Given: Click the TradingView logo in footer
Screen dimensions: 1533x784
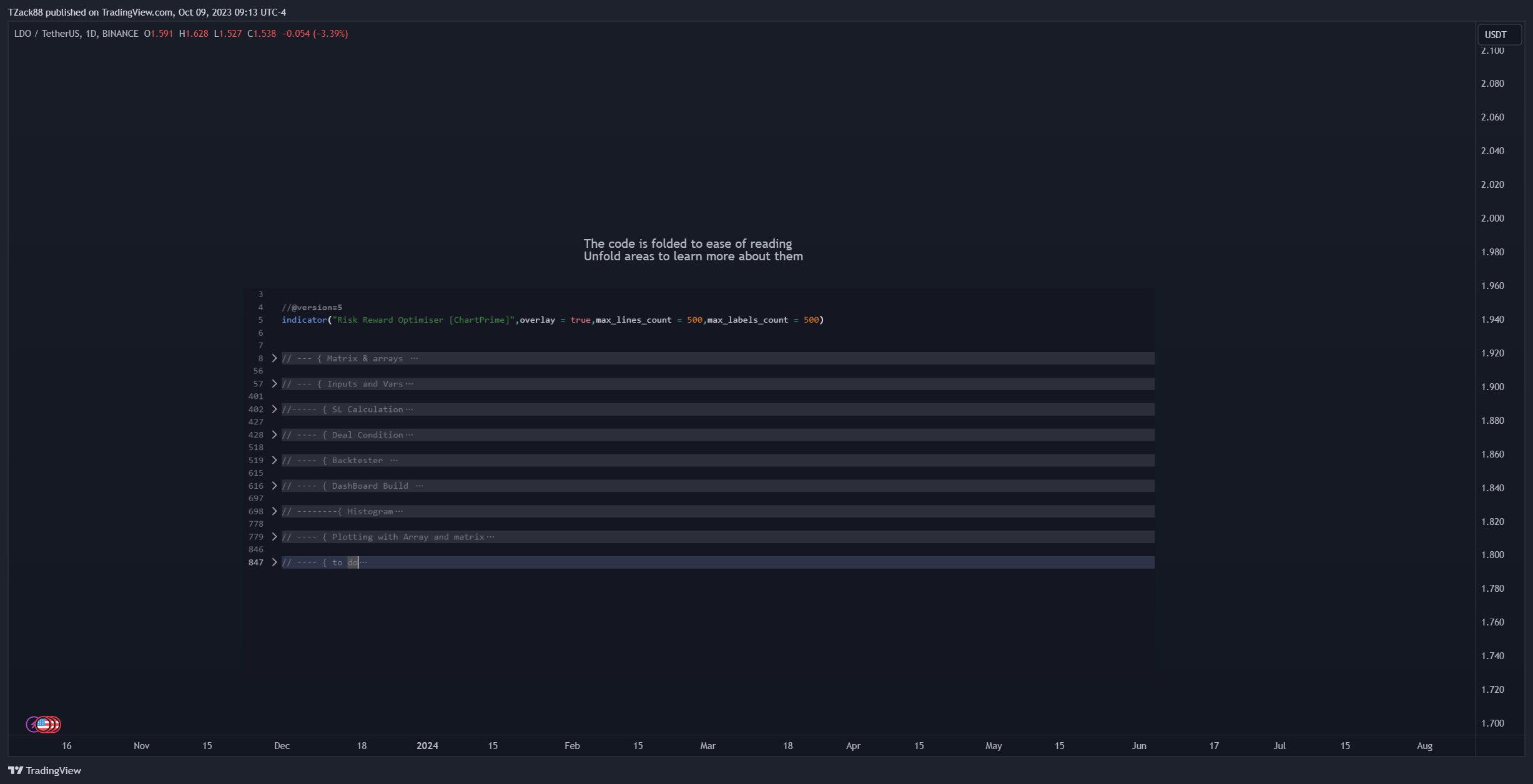Looking at the screenshot, I should pyautogui.click(x=44, y=770).
